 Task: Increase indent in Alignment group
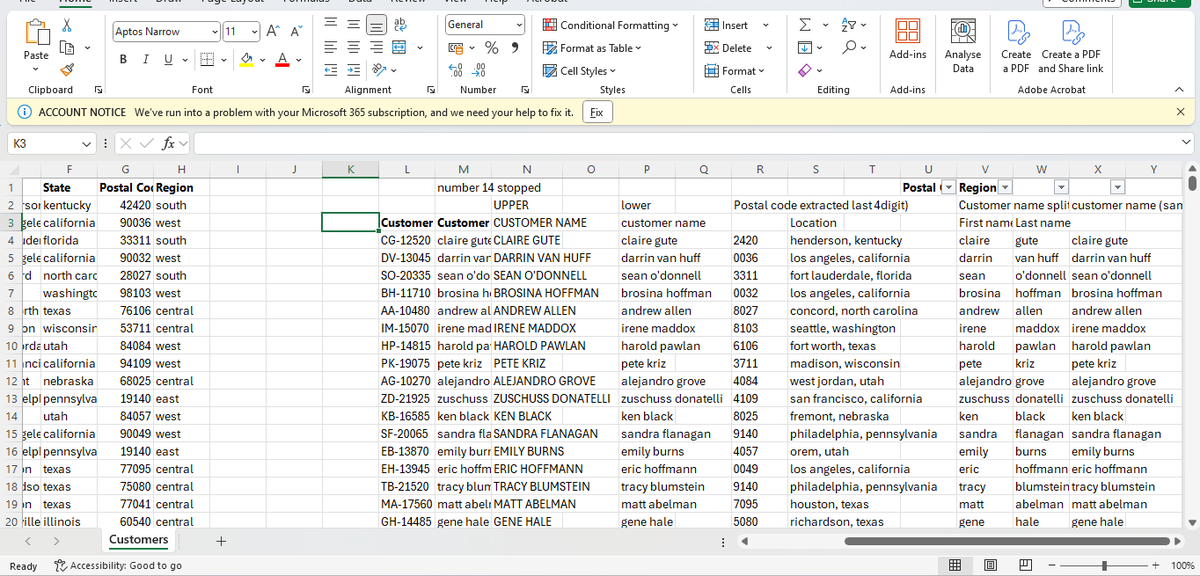(354, 69)
